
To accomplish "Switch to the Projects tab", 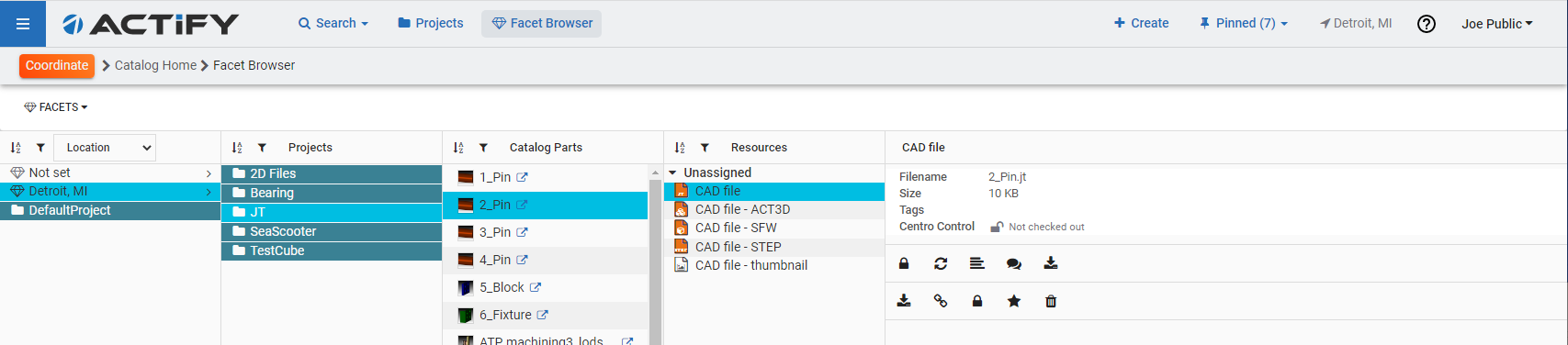I will pyautogui.click(x=430, y=23).
